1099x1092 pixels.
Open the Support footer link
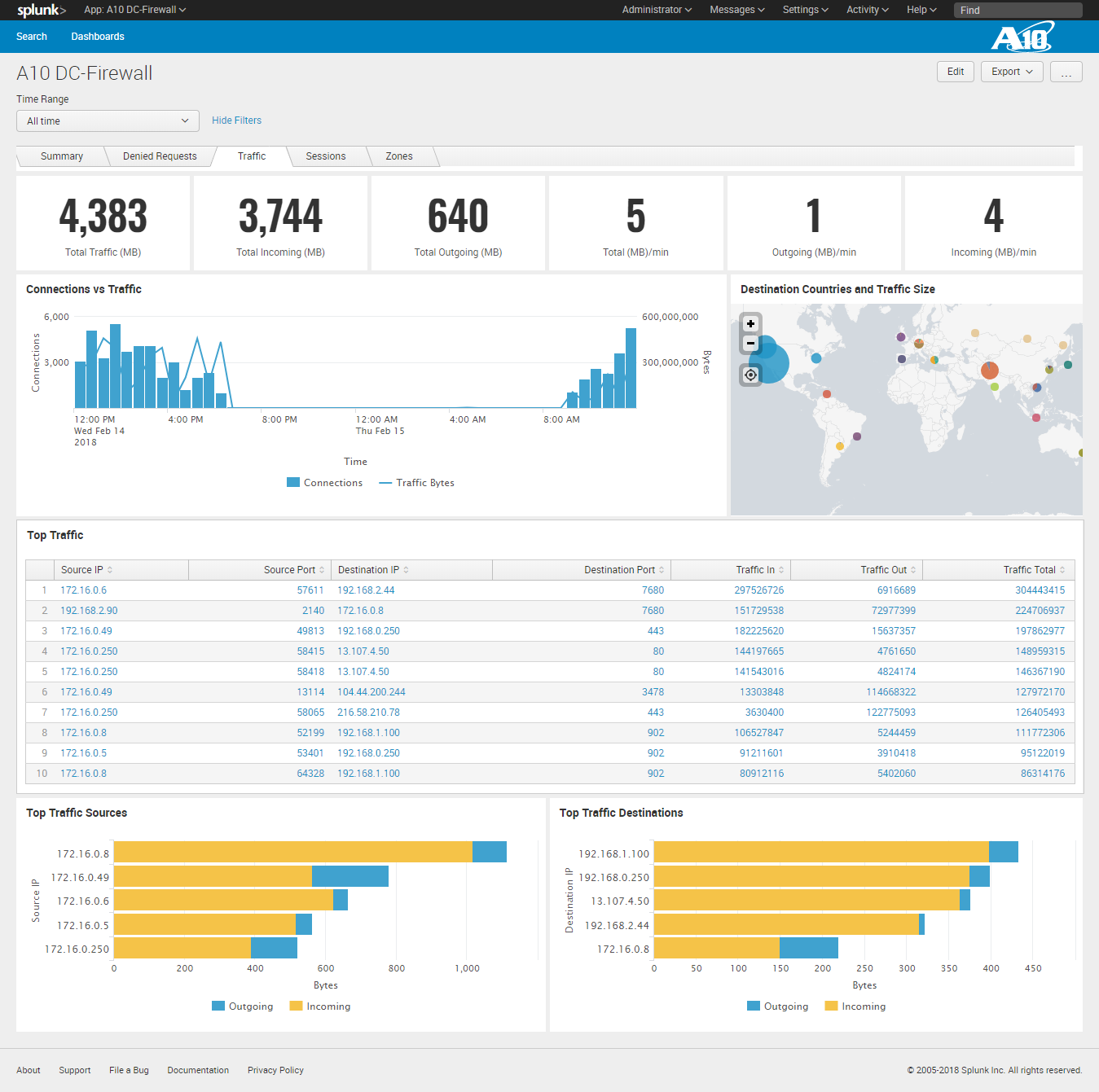[x=75, y=1070]
